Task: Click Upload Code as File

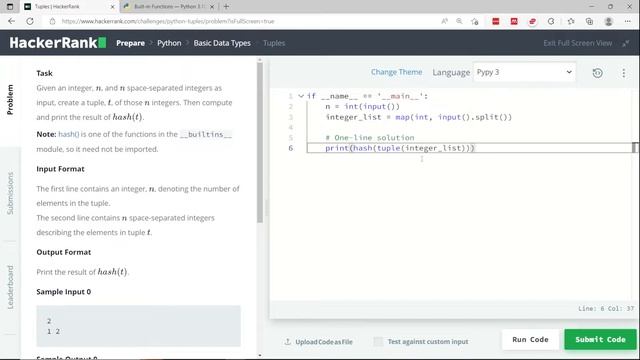Action: click(x=324, y=342)
